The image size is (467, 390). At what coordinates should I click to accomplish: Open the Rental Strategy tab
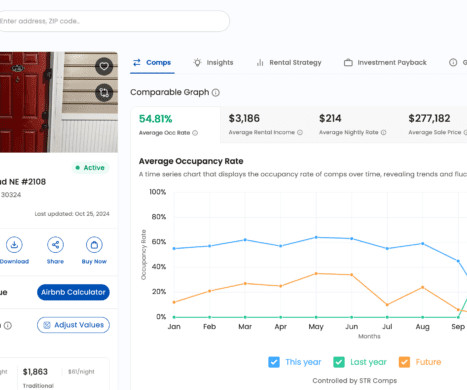[289, 62]
